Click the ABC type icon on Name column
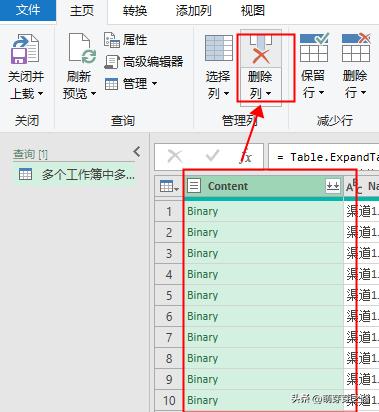Image resolution: width=379 pixels, height=412 pixels. [x=354, y=187]
